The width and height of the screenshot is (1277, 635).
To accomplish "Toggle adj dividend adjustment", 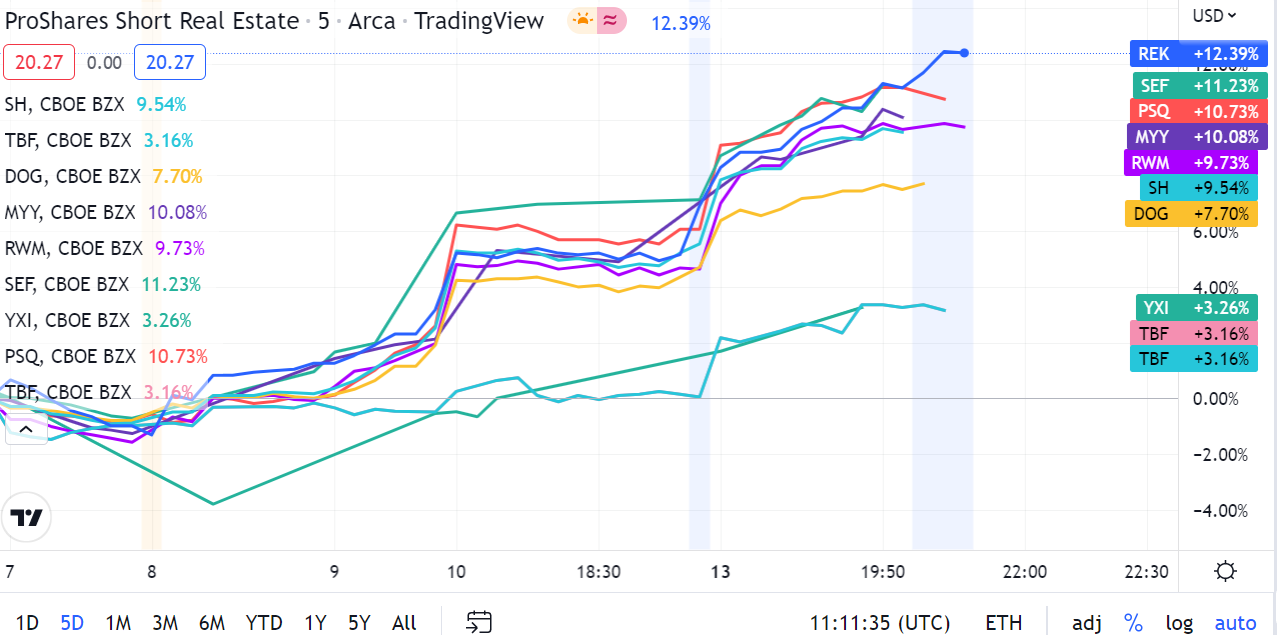I will tap(1087, 622).
